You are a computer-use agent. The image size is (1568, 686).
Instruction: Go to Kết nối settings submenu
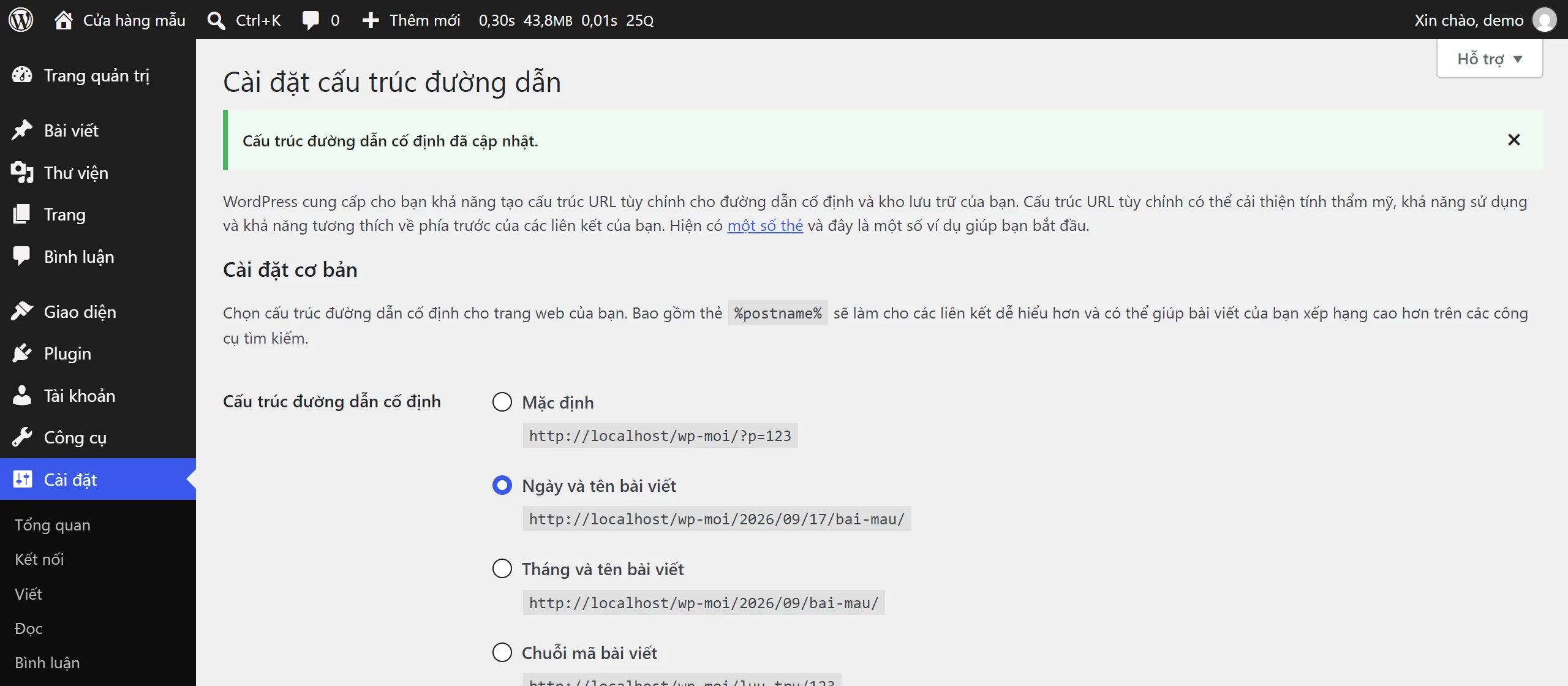pos(39,559)
